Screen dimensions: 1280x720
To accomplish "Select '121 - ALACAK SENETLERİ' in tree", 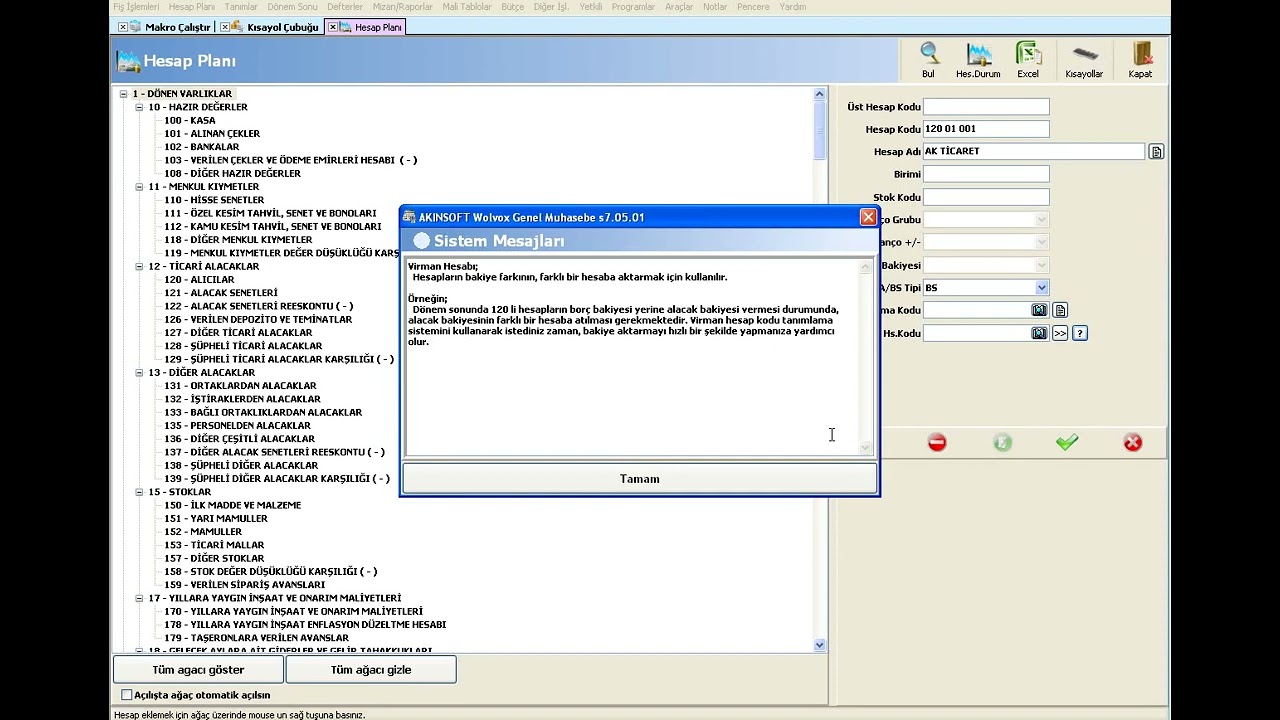I will point(221,293).
